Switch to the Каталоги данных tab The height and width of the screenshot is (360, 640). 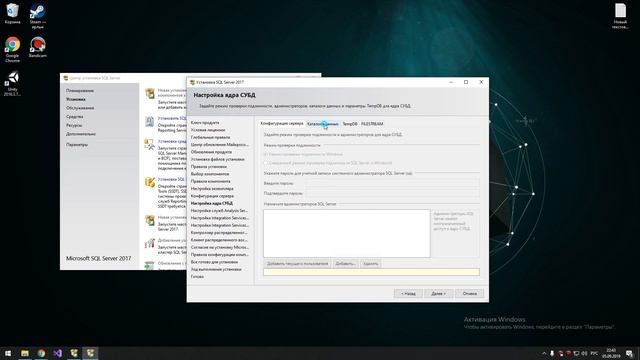[x=322, y=124]
